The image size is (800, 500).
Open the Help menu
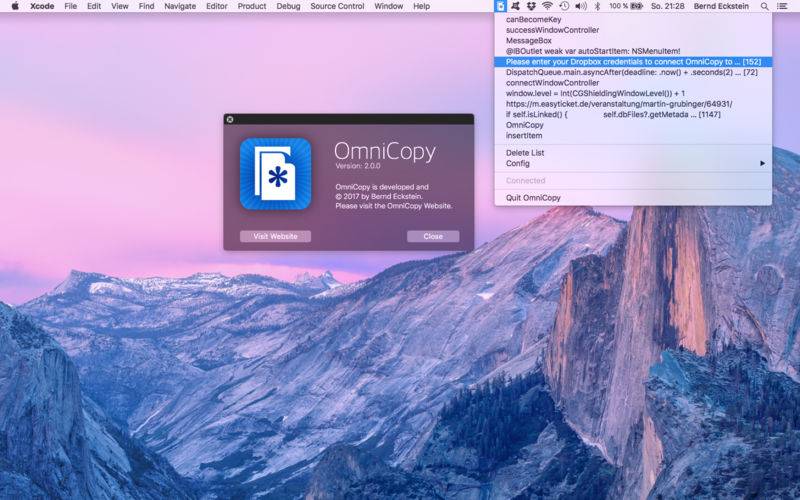coord(421,6)
